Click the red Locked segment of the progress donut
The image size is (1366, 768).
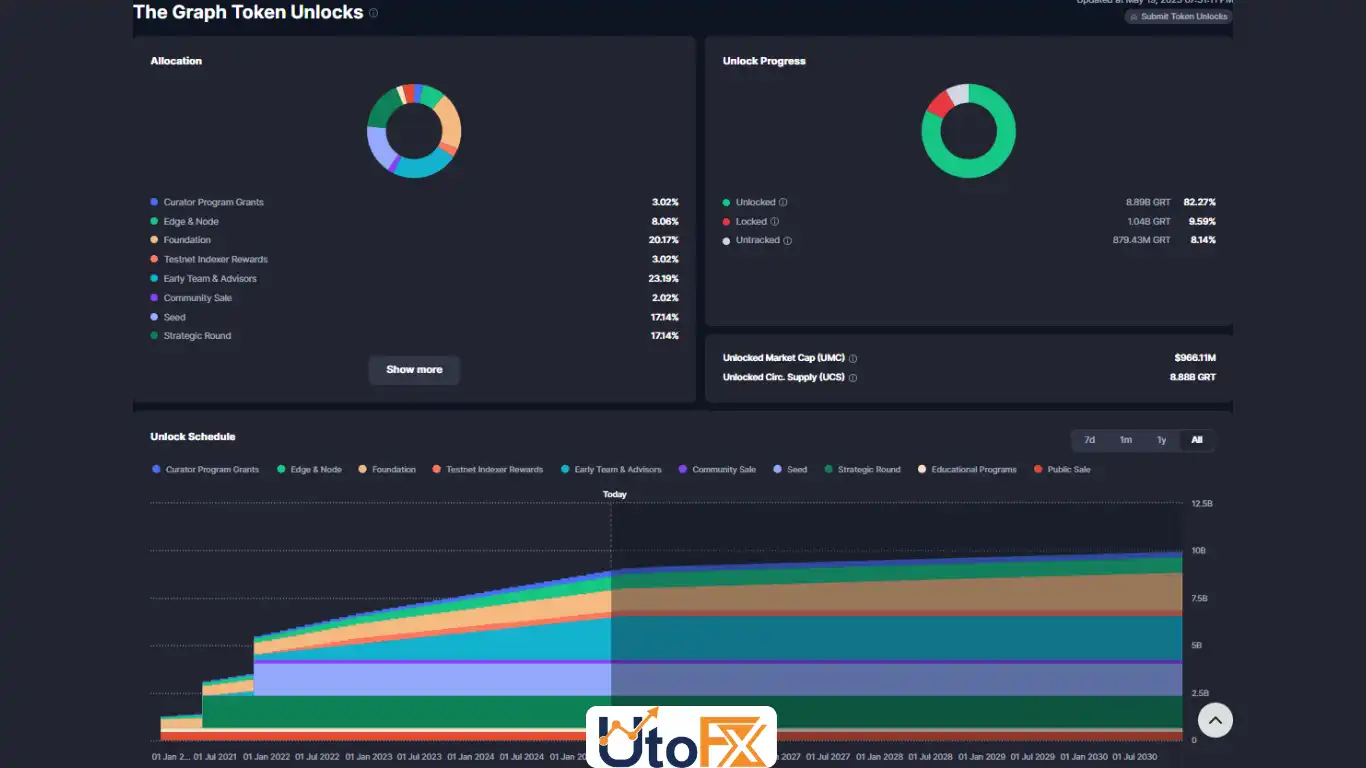(x=939, y=102)
